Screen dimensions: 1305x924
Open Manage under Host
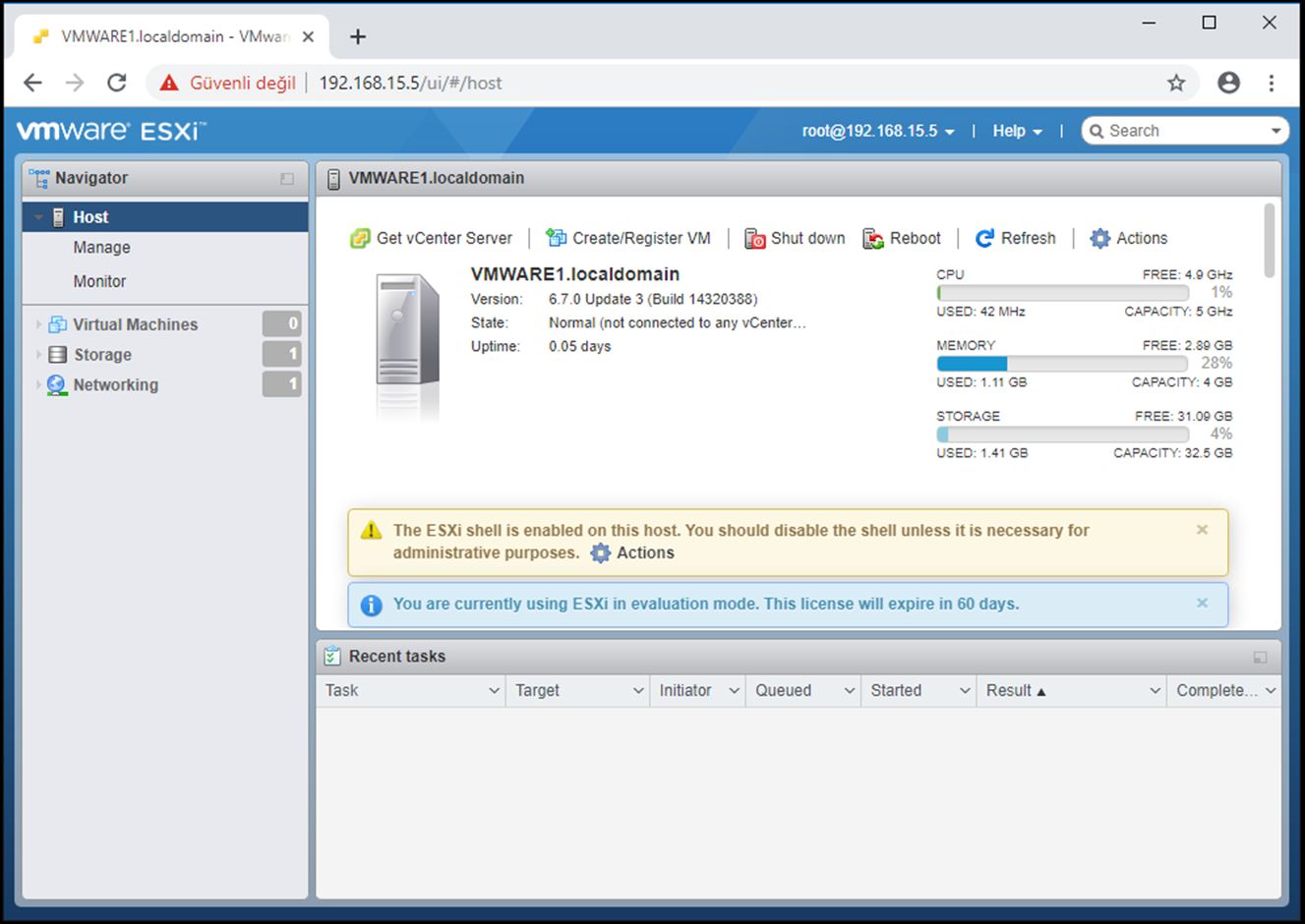coord(101,248)
